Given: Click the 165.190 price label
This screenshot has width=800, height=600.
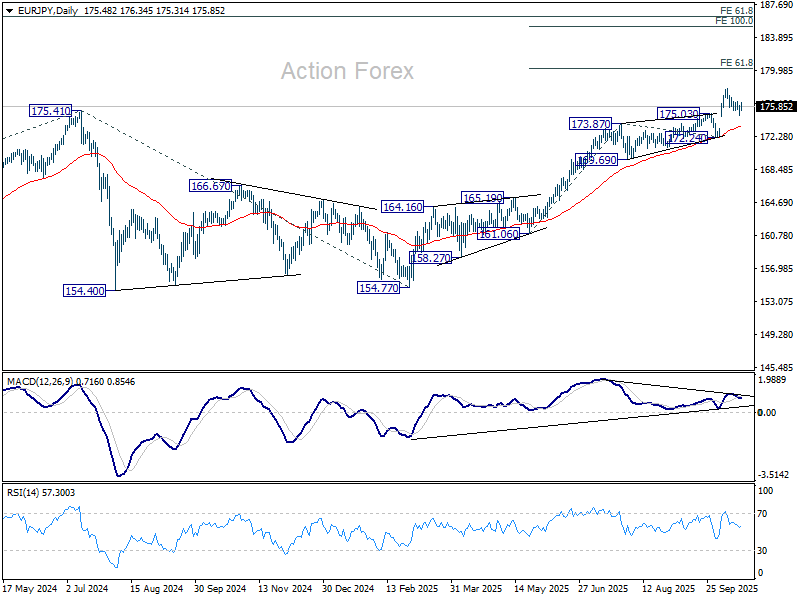Looking at the screenshot, I should pyautogui.click(x=482, y=198).
